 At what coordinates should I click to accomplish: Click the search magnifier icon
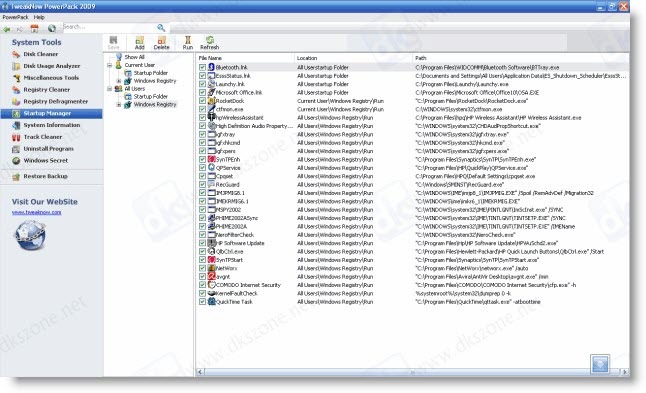161,28
